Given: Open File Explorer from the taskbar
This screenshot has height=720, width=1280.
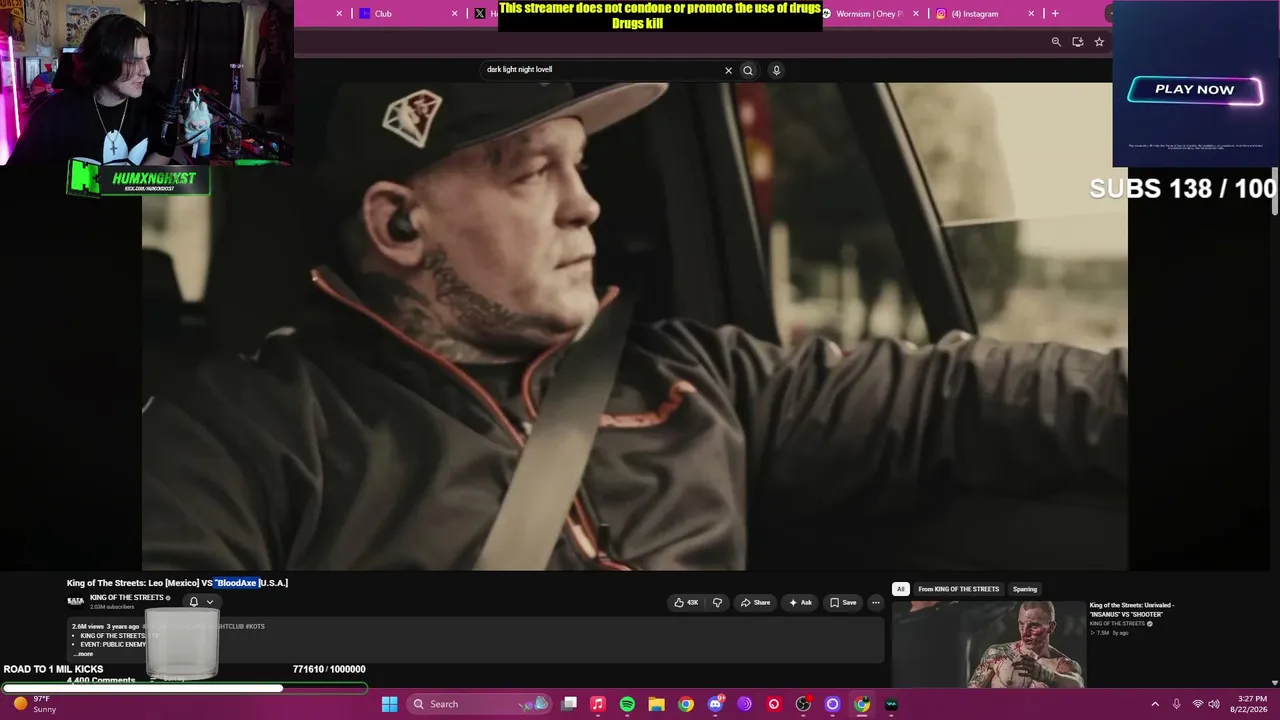Looking at the screenshot, I should click(656, 704).
